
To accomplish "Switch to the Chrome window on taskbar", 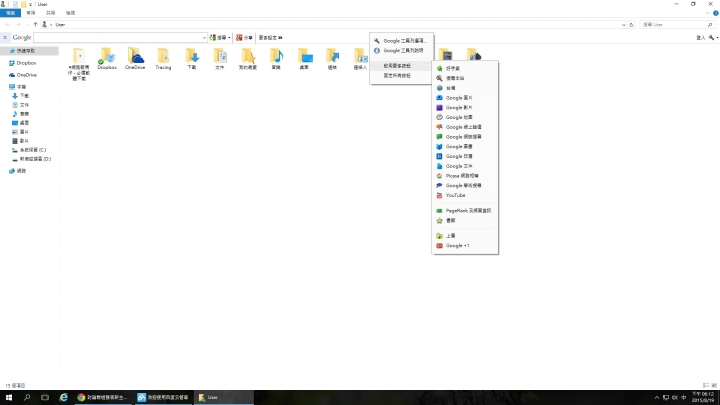I will click(x=103, y=398).
